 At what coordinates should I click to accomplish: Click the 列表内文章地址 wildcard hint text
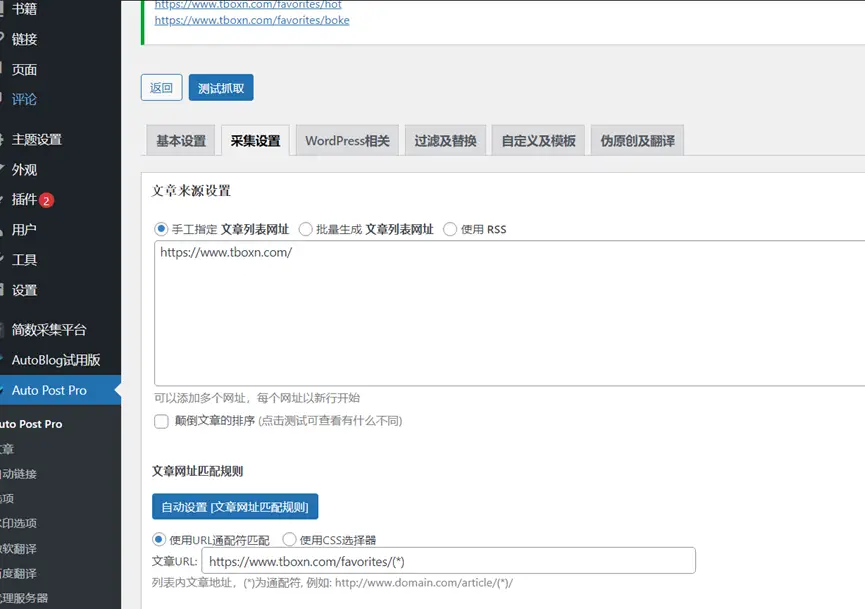point(333,583)
